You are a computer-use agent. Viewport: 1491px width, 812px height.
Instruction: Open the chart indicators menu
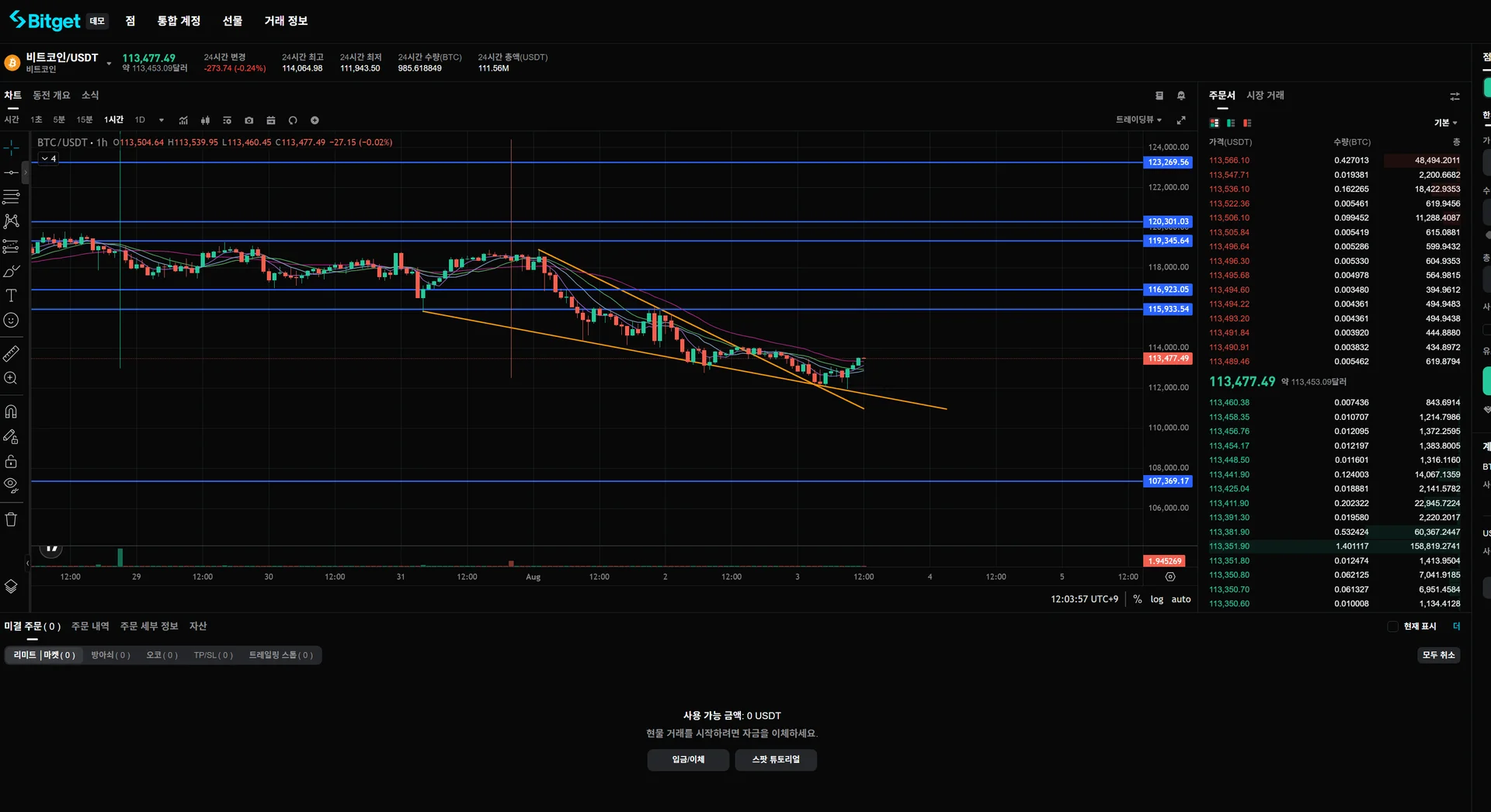pyautogui.click(x=183, y=120)
